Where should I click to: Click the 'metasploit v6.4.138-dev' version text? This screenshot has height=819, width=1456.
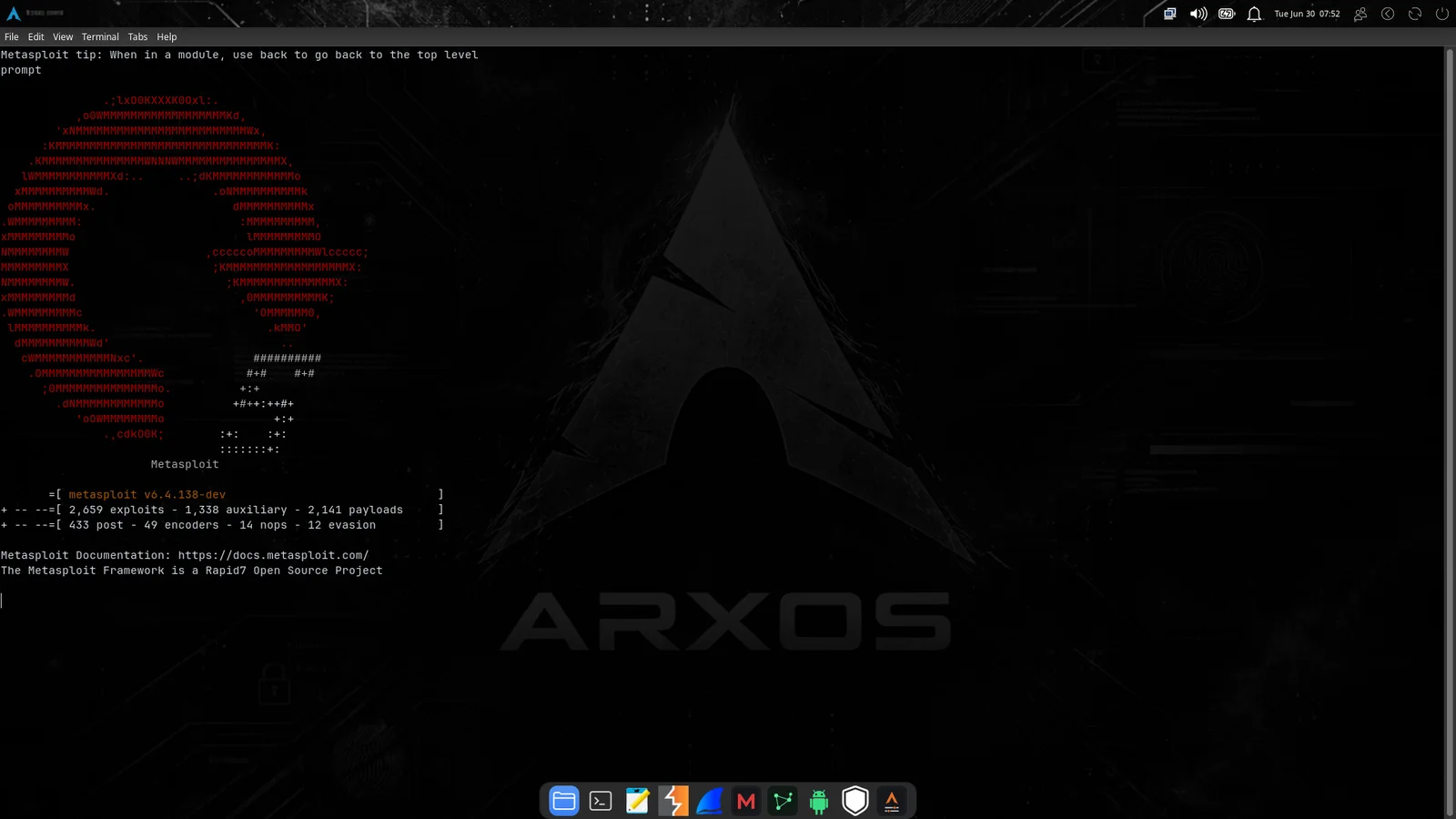[147, 495]
